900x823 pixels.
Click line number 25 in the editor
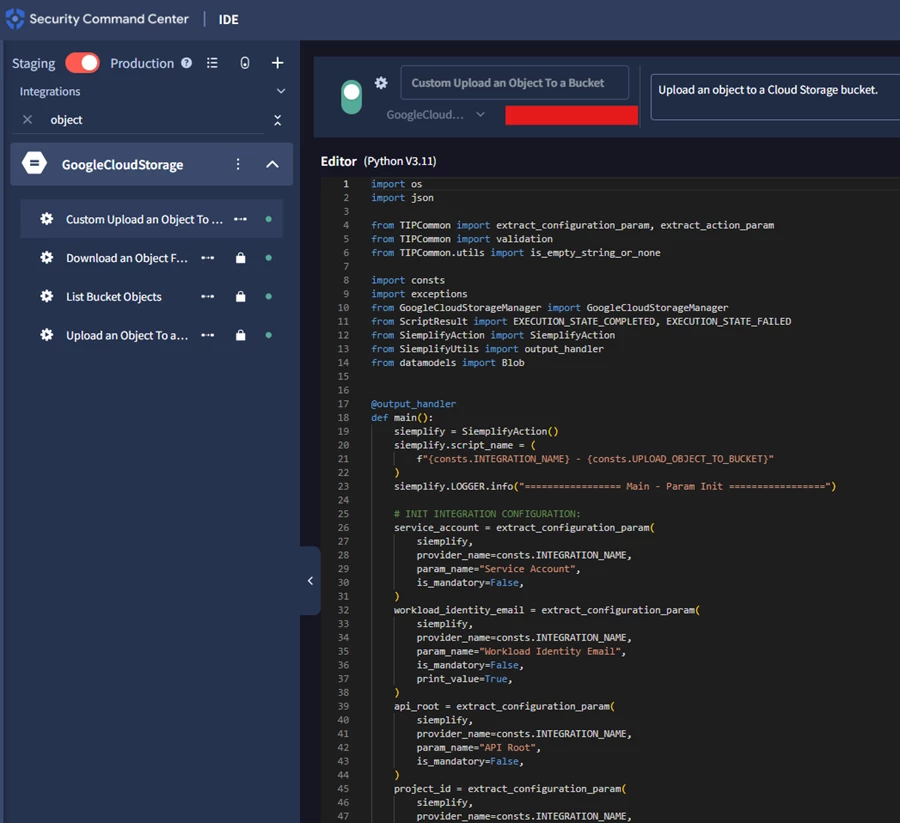(343, 514)
